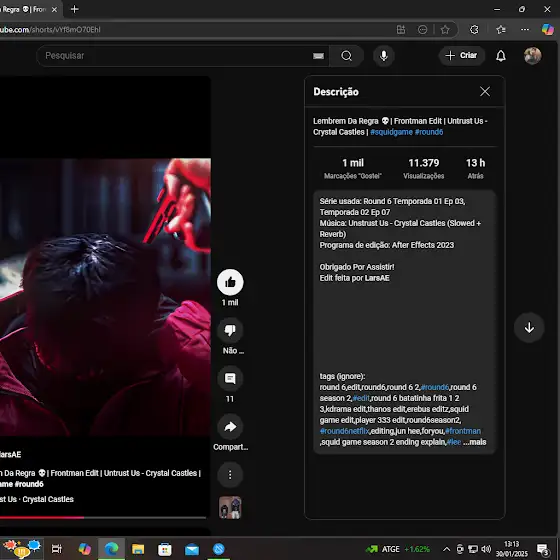This screenshot has width=560, height=560.
Task: Click the ATGE stock widget
Action: click(398, 549)
